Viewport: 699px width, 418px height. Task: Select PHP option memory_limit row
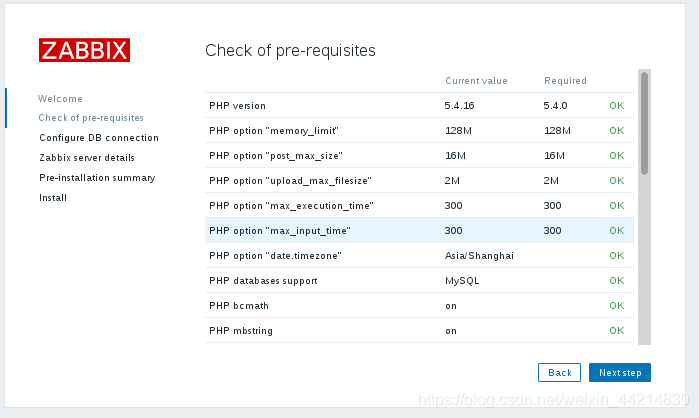[419, 131]
